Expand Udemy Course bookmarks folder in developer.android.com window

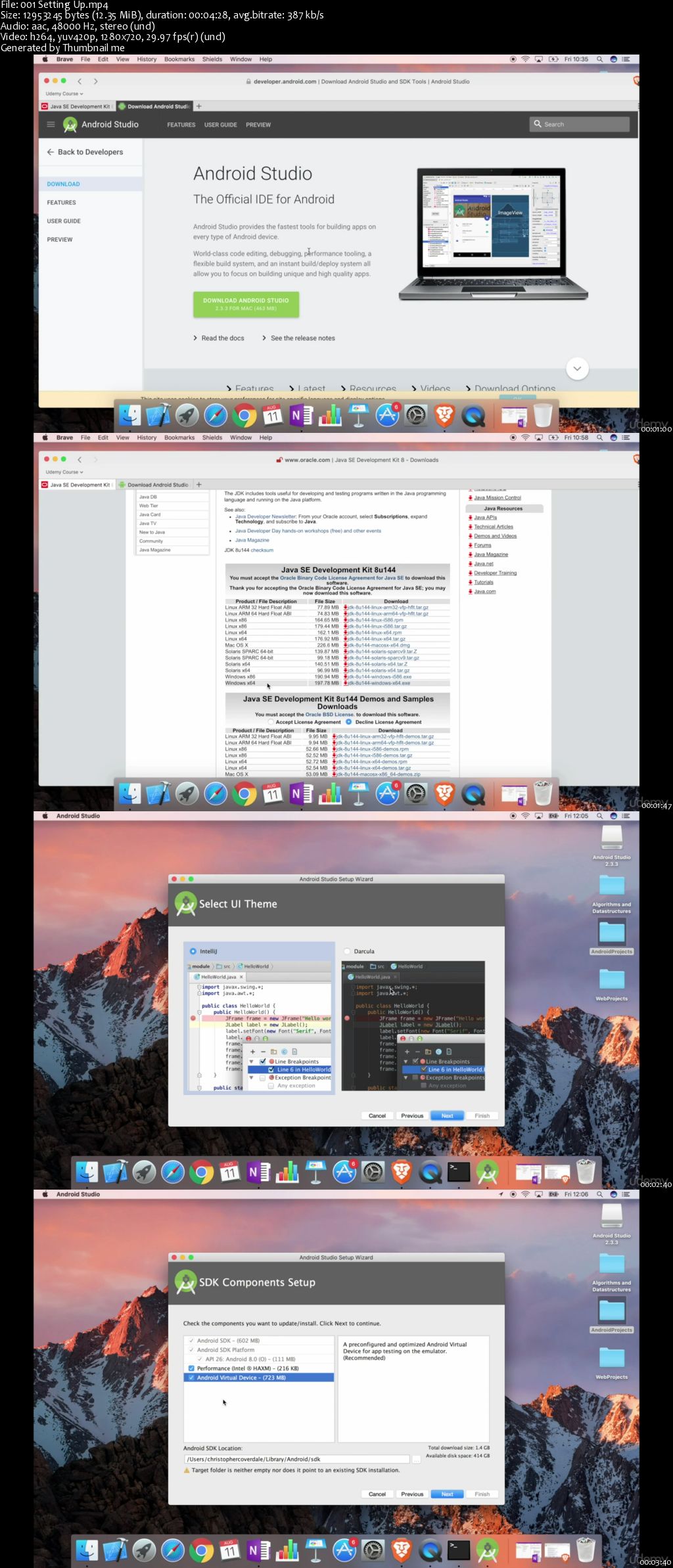[64, 94]
